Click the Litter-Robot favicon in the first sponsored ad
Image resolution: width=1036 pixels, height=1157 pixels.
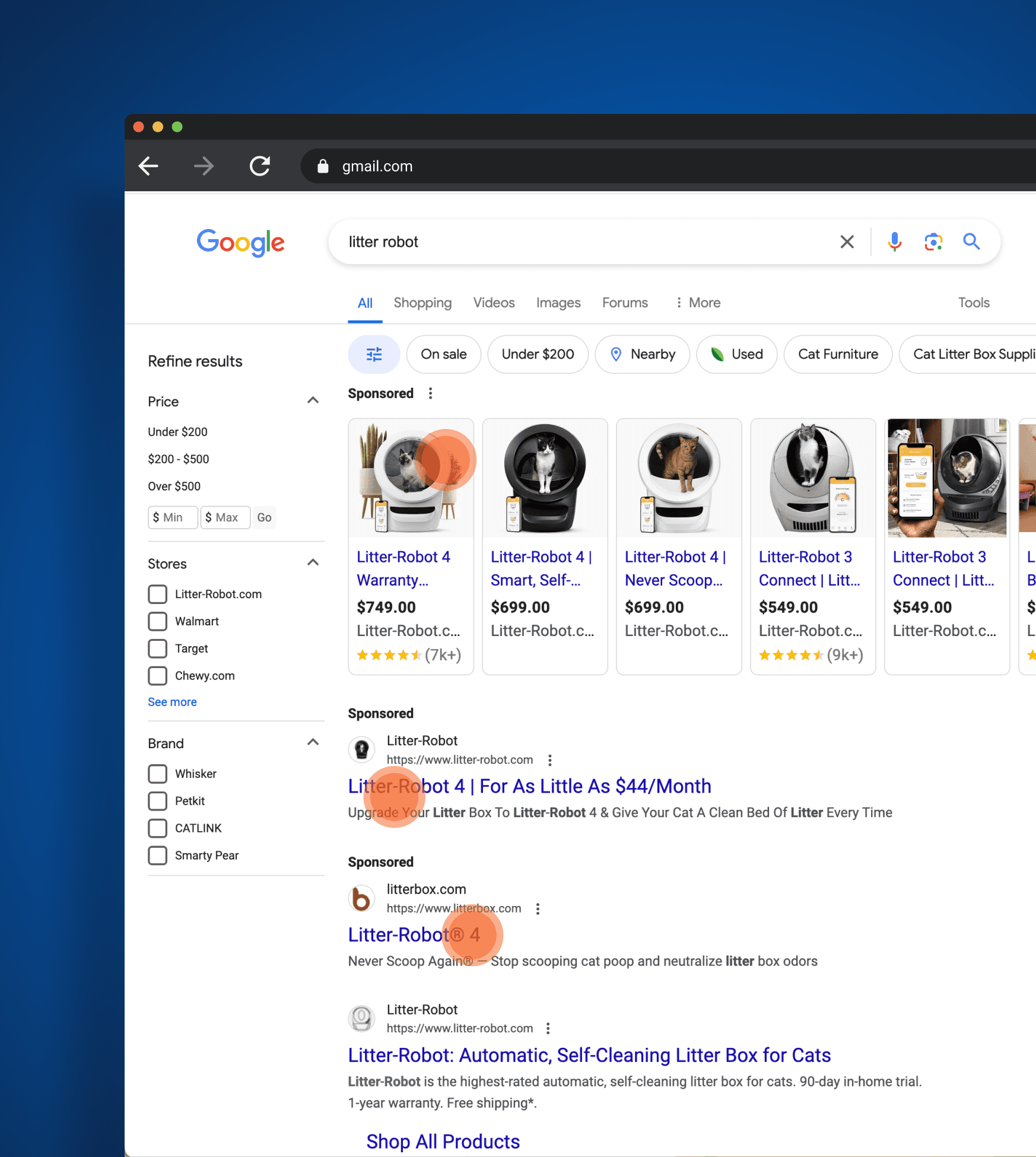361,749
